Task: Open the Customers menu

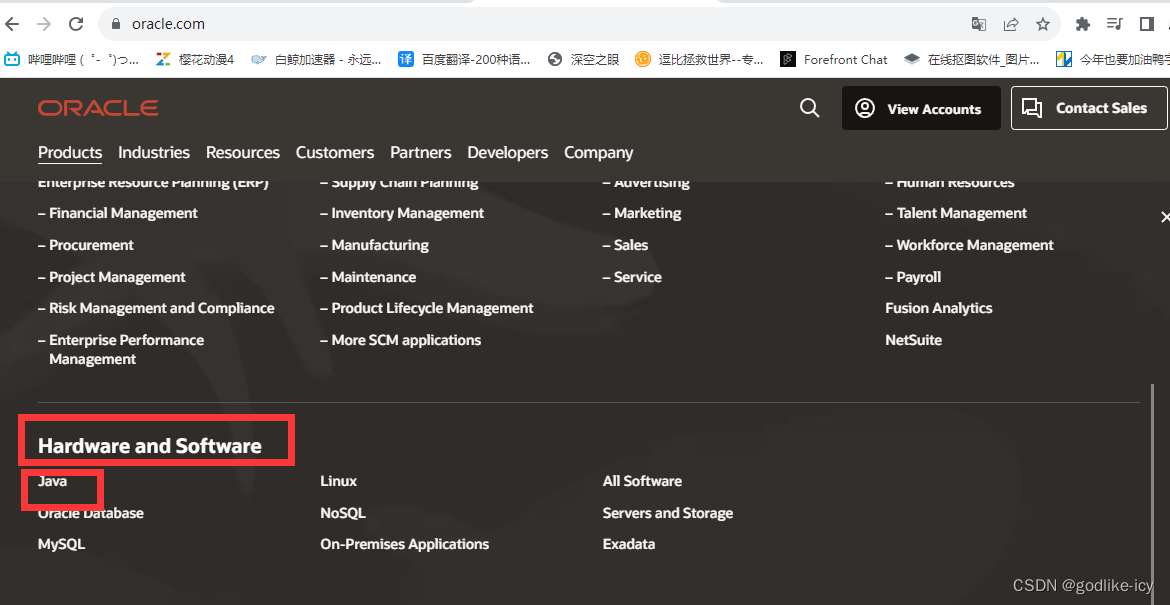Action: click(x=335, y=153)
